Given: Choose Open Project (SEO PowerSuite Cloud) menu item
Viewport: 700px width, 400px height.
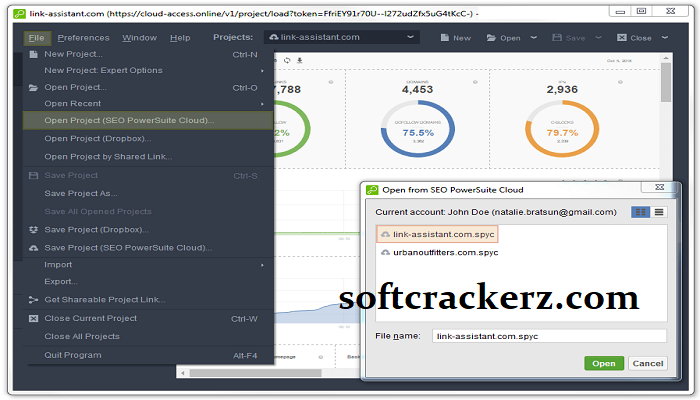Looking at the screenshot, I should tap(148, 121).
